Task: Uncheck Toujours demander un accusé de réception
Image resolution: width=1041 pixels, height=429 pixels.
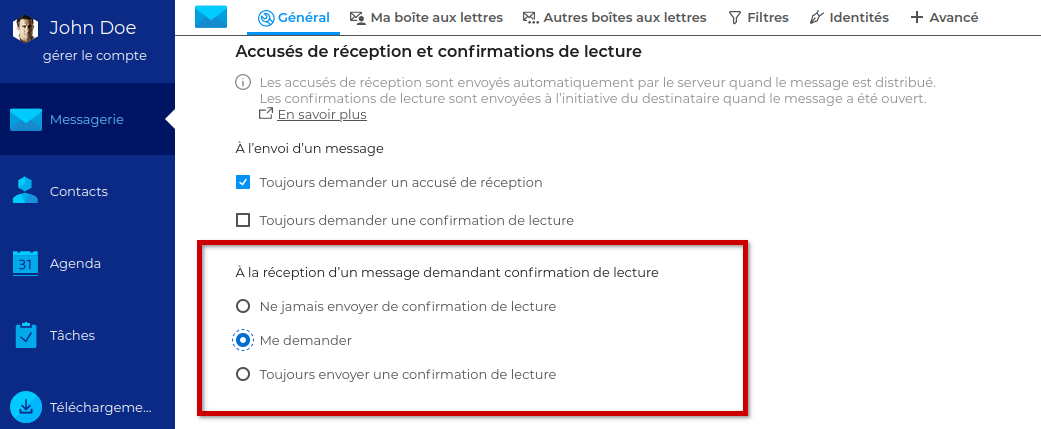Action: [243, 182]
